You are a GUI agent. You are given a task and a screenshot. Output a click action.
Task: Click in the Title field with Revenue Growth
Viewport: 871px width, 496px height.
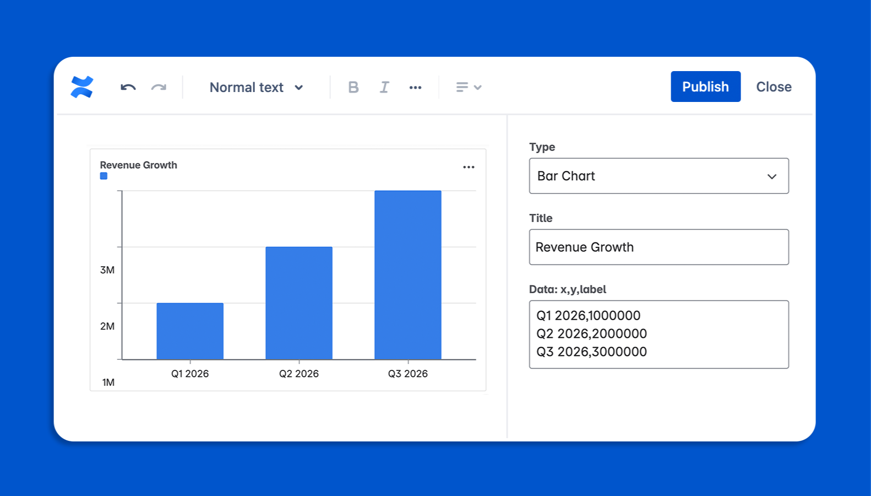658,247
